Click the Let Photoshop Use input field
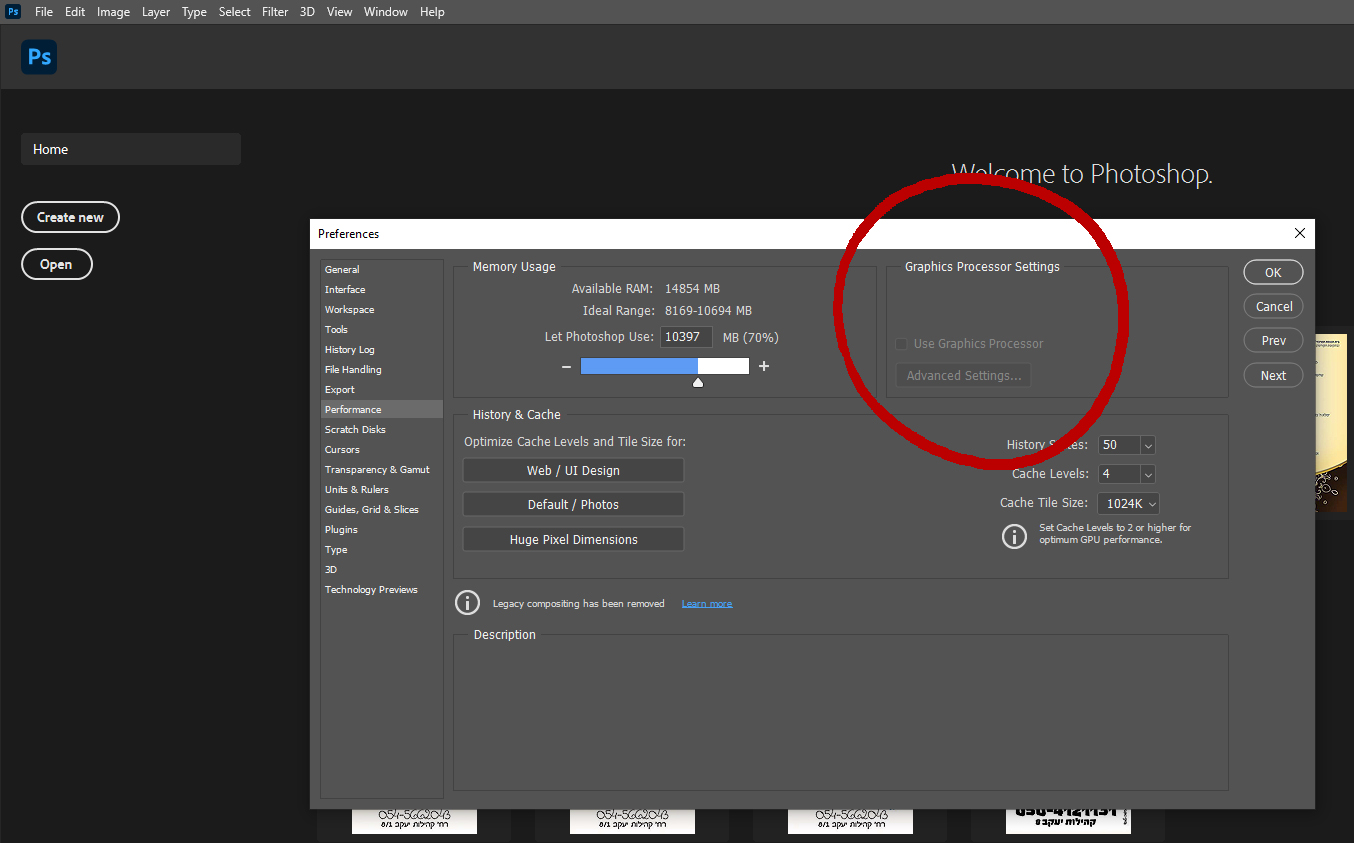Viewport: 1354px width, 843px height. 686,337
